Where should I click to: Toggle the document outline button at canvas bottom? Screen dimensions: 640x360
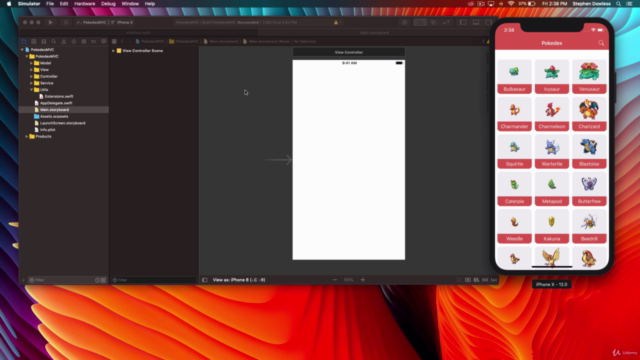tap(204, 280)
